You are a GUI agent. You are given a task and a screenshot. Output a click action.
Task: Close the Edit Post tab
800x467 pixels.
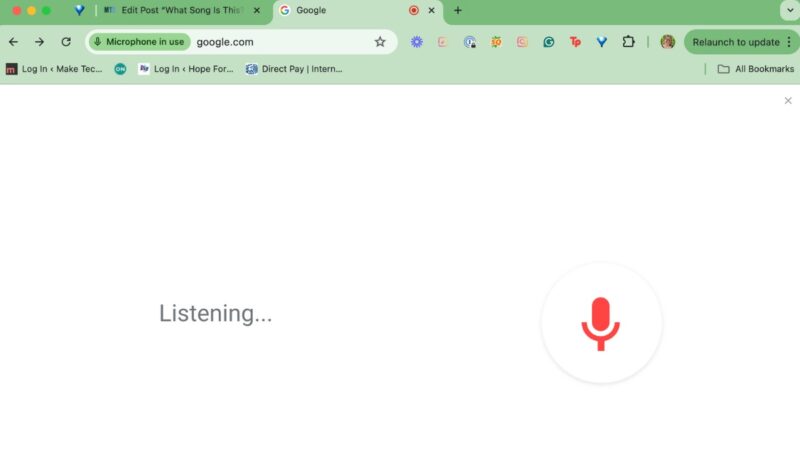[257, 10]
